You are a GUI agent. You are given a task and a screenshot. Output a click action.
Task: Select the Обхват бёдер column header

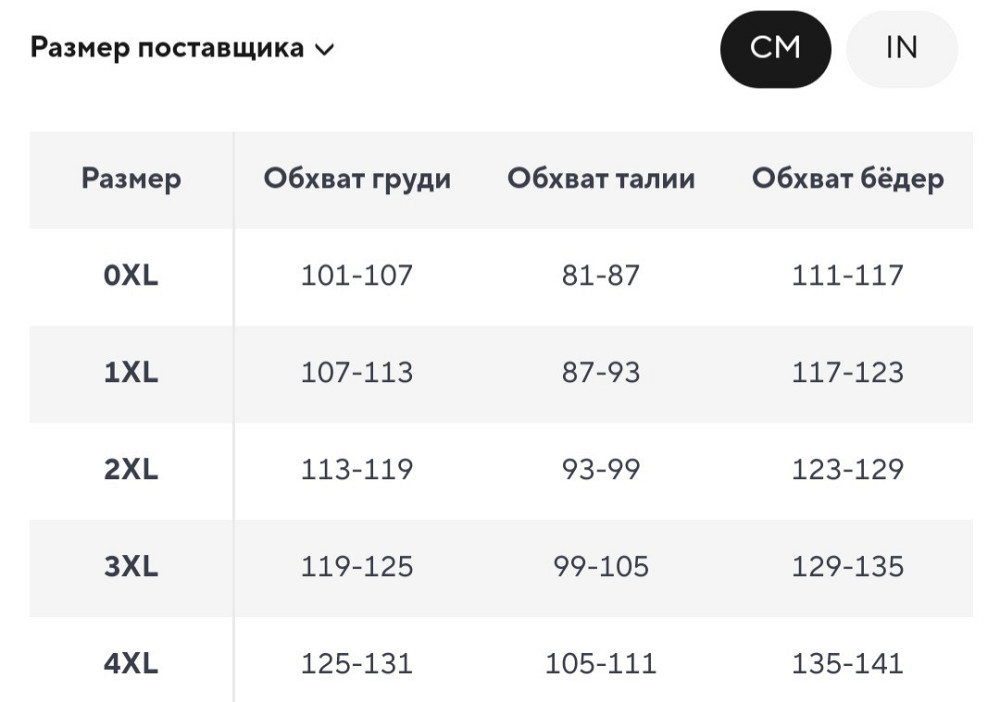[x=848, y=179]
